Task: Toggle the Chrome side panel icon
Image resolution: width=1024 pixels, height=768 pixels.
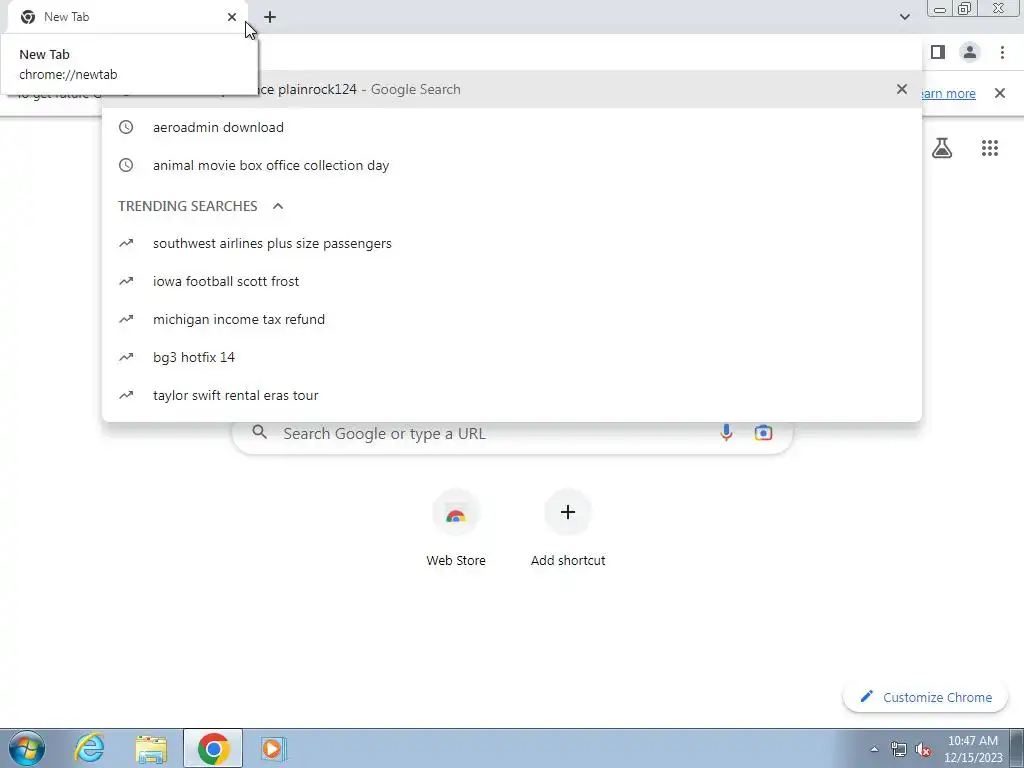Action: point(938,52)
